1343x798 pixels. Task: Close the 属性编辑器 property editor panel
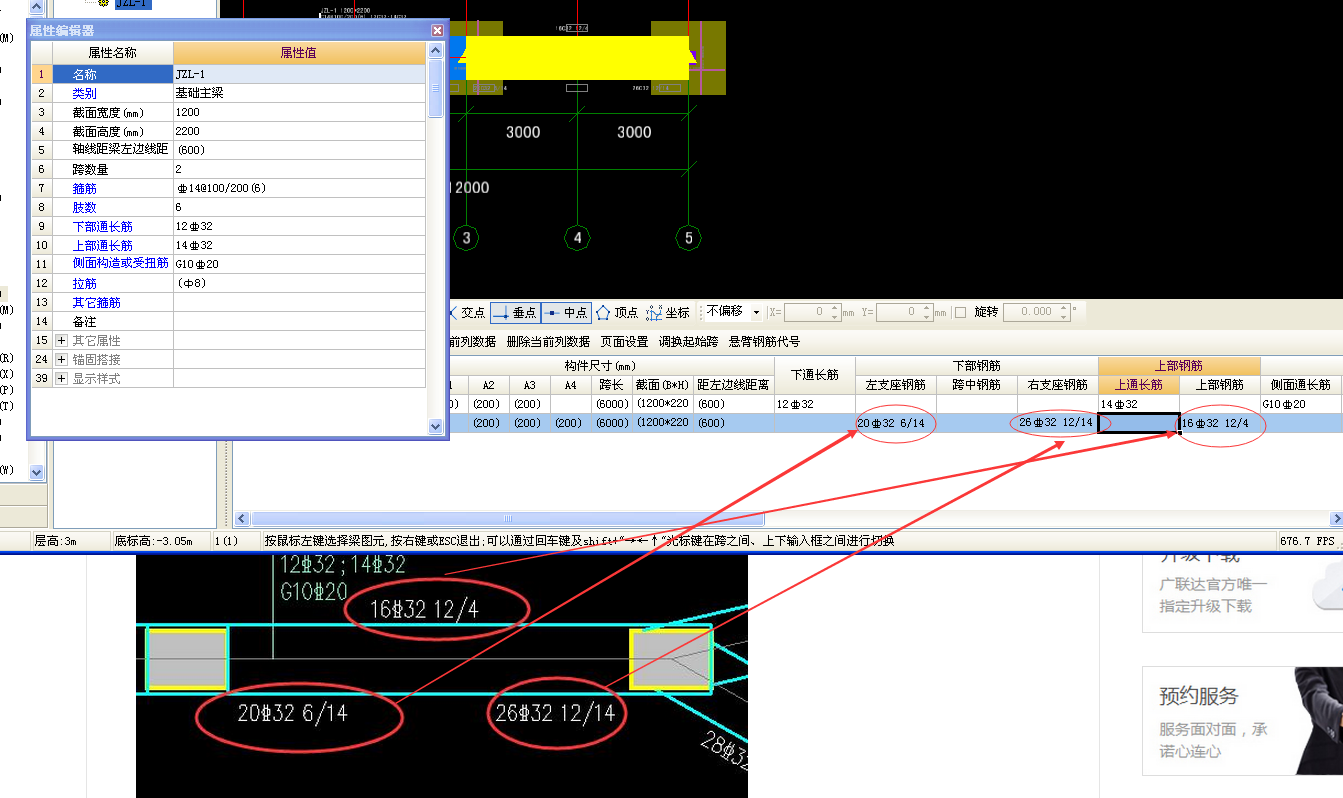437,31
